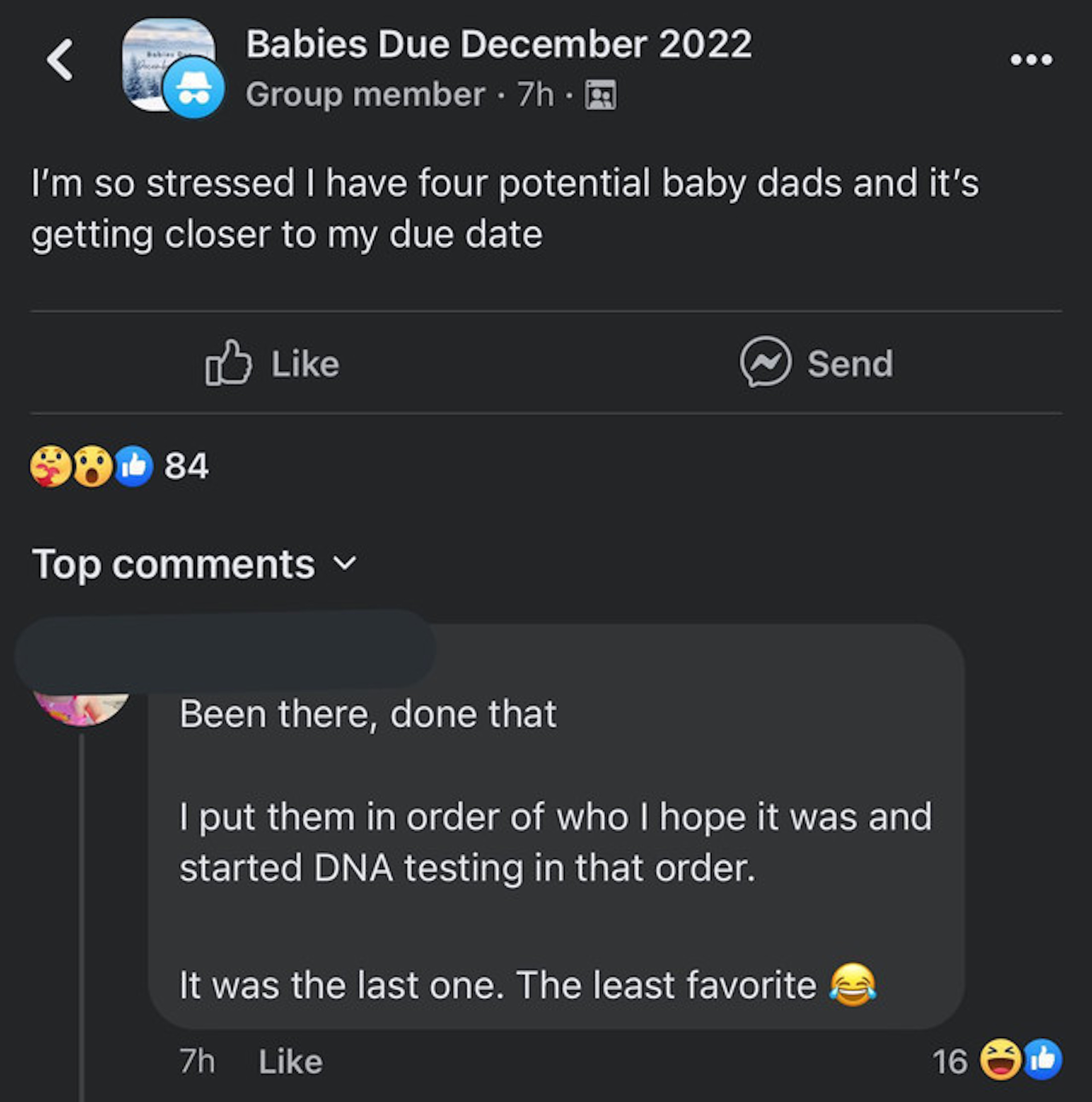
Task: View the 84 reactions count
Action: 187,466
